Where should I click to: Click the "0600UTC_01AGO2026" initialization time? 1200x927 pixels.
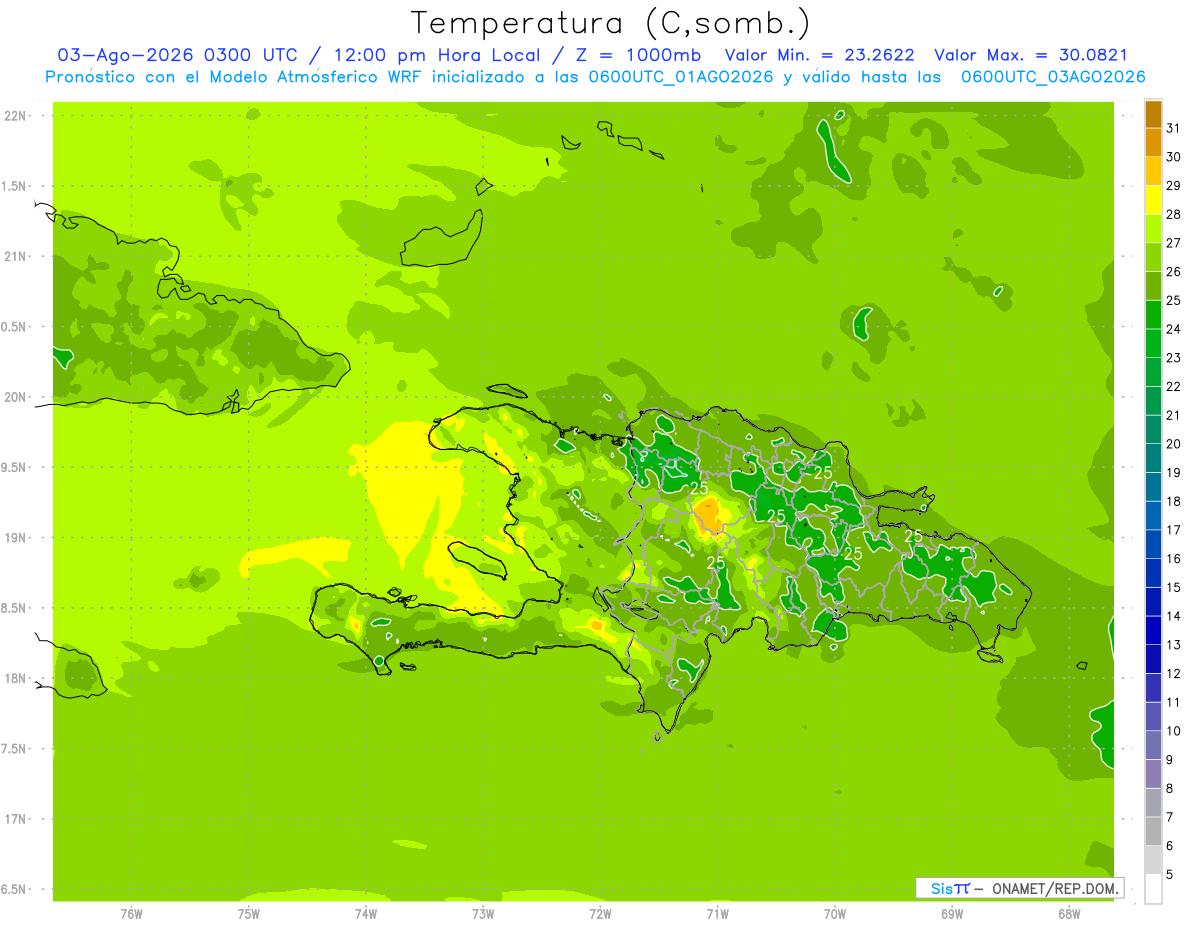681,77
